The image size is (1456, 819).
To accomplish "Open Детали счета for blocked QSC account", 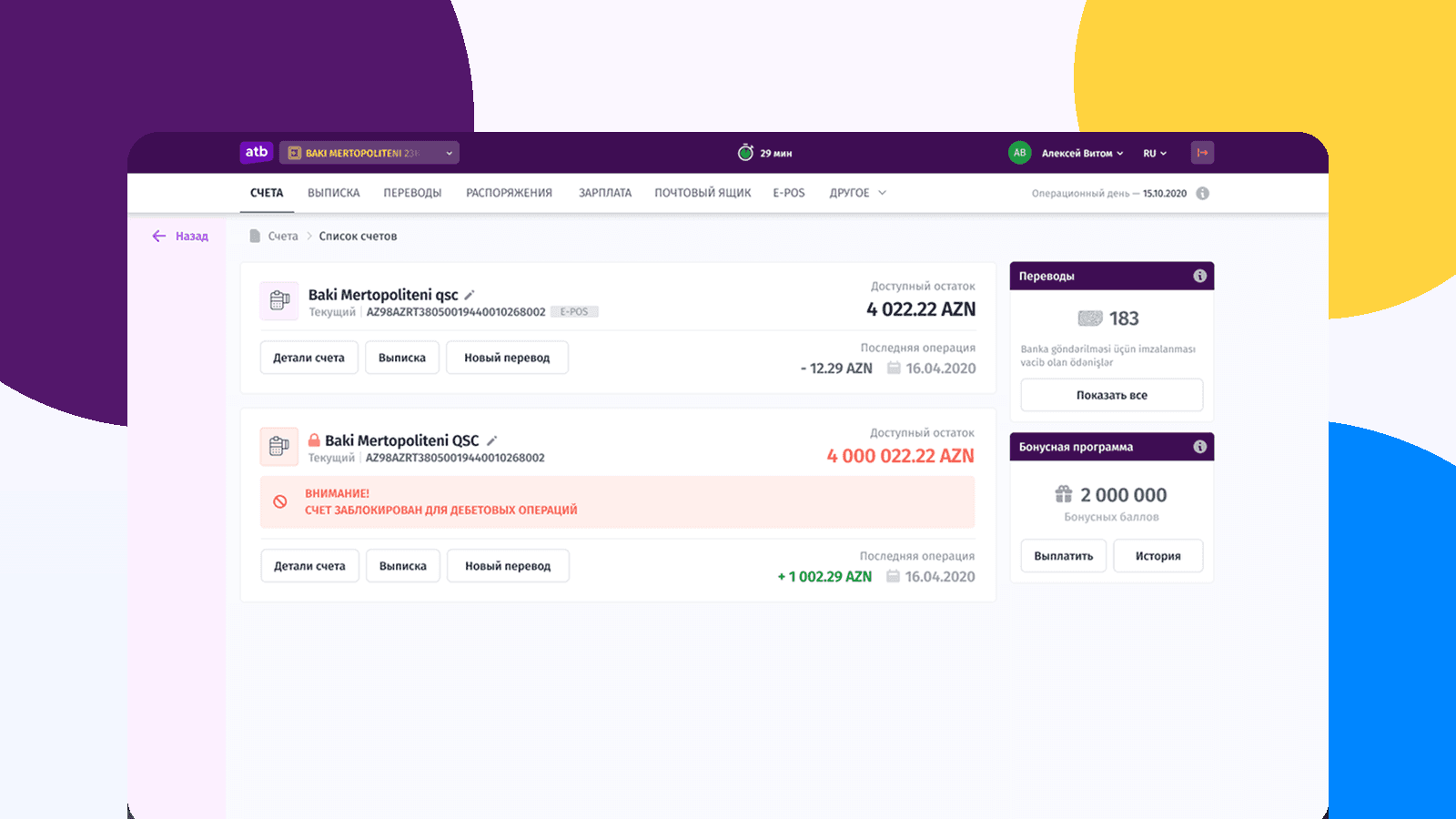I will point(310,566).
